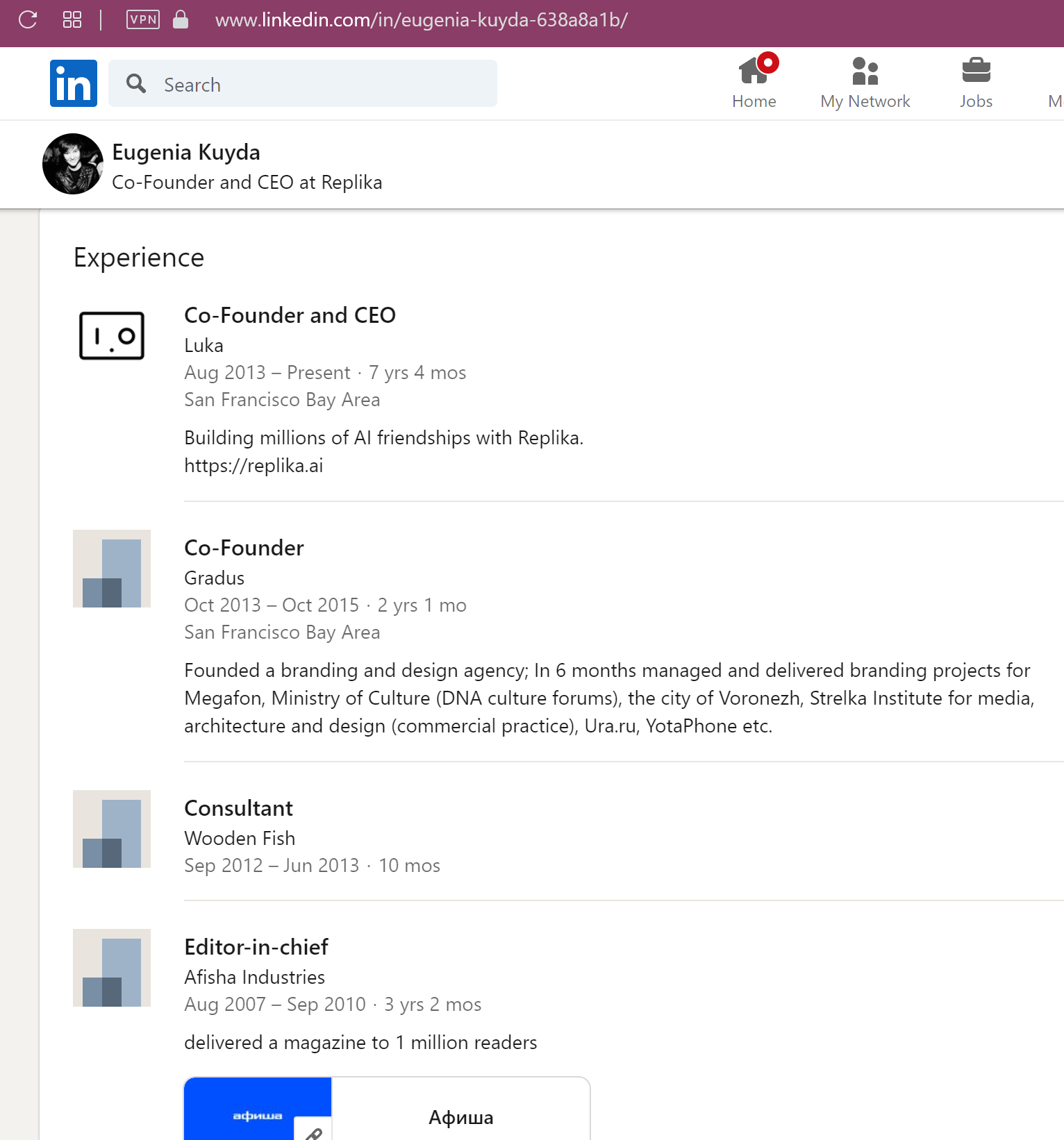The height and width of the screenshot is (1140, 1064).
Task: Click the Afisha Industries company name
Action: point(254,977)
